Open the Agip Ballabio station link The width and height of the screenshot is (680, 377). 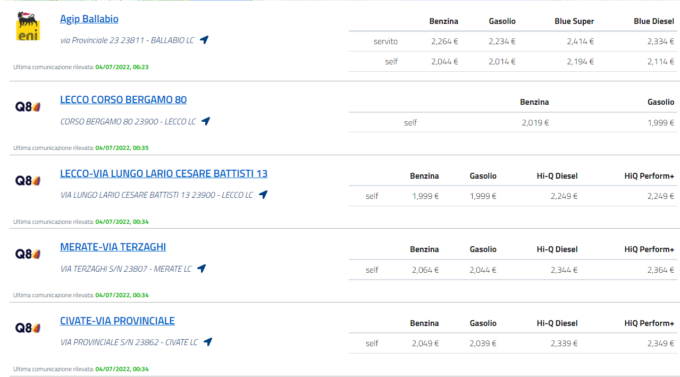click(89, 19)
